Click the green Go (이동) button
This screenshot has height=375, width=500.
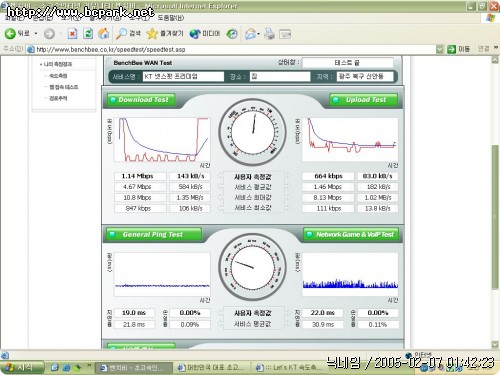pyautogui.click(x=458, y=49)
